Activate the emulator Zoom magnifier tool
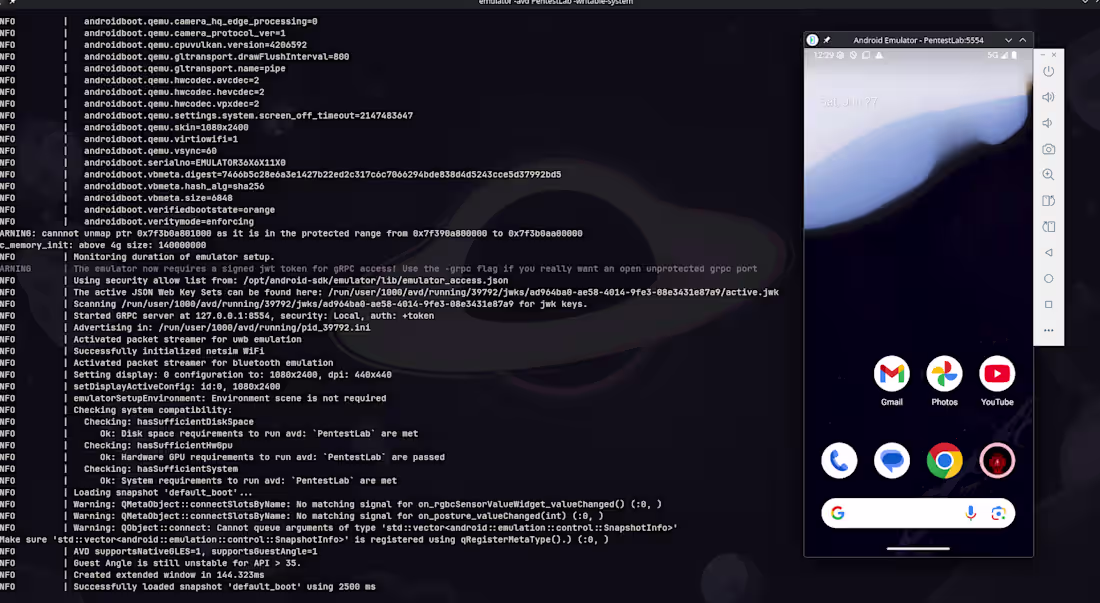 click(1048, 175)
